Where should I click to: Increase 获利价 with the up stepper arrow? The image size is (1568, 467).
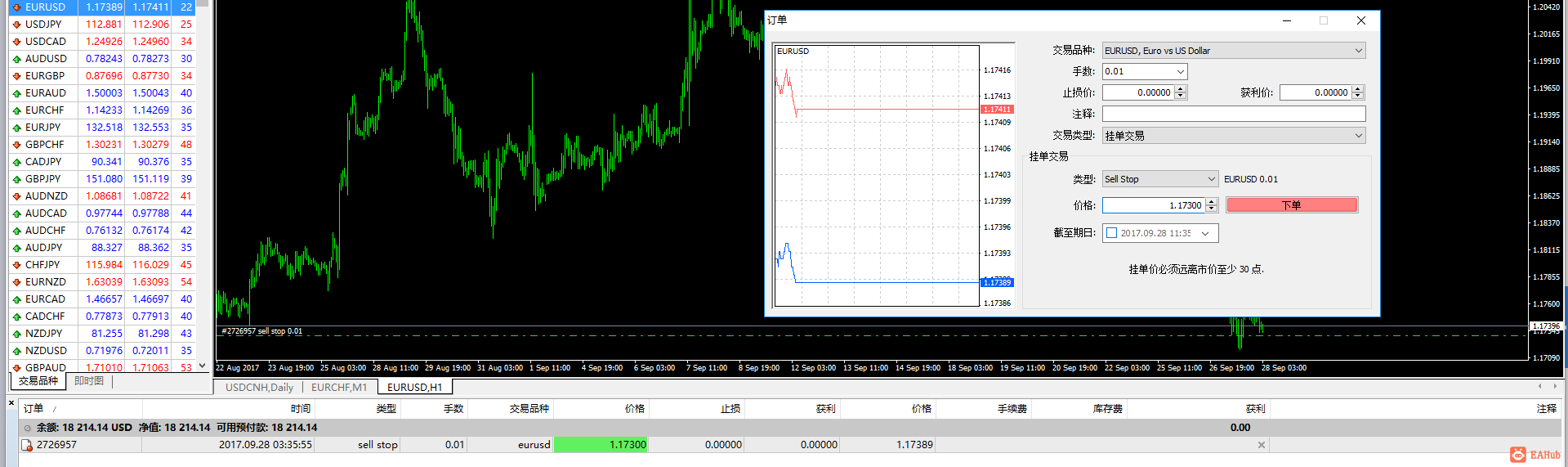[x=1358, y=89]
